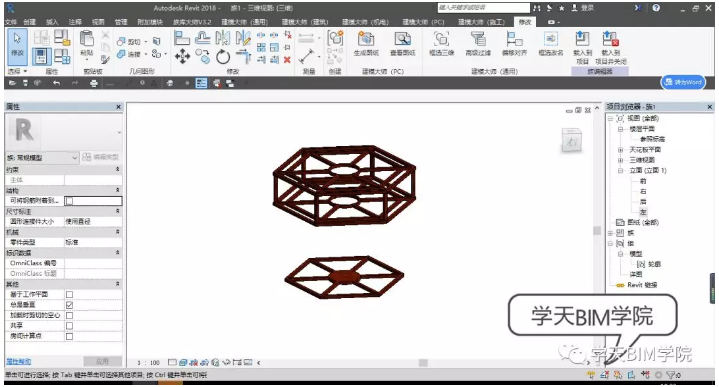Screen dimensions: 719x387
Task: Click the 偏移对齐 tool
Action: (x=514, y=43)
